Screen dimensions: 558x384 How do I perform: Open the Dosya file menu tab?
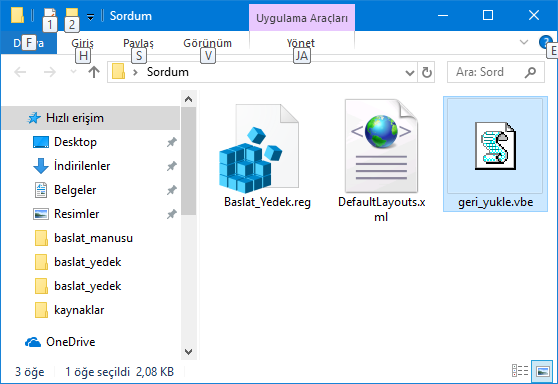[28, 43]
